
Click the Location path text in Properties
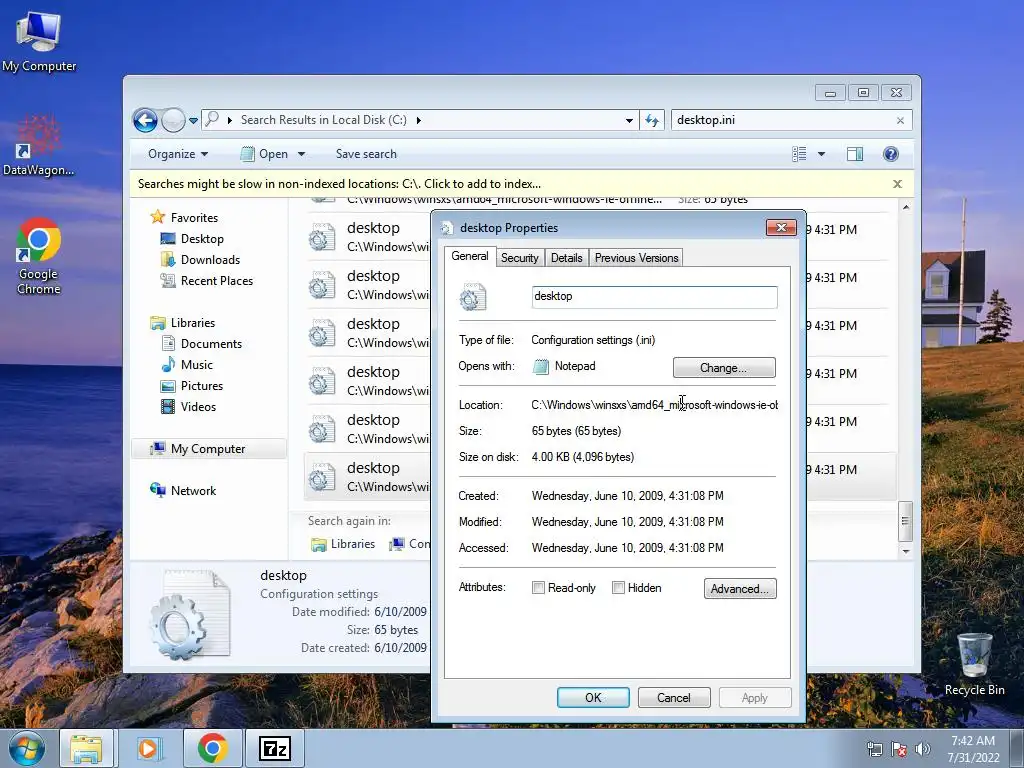654,405
